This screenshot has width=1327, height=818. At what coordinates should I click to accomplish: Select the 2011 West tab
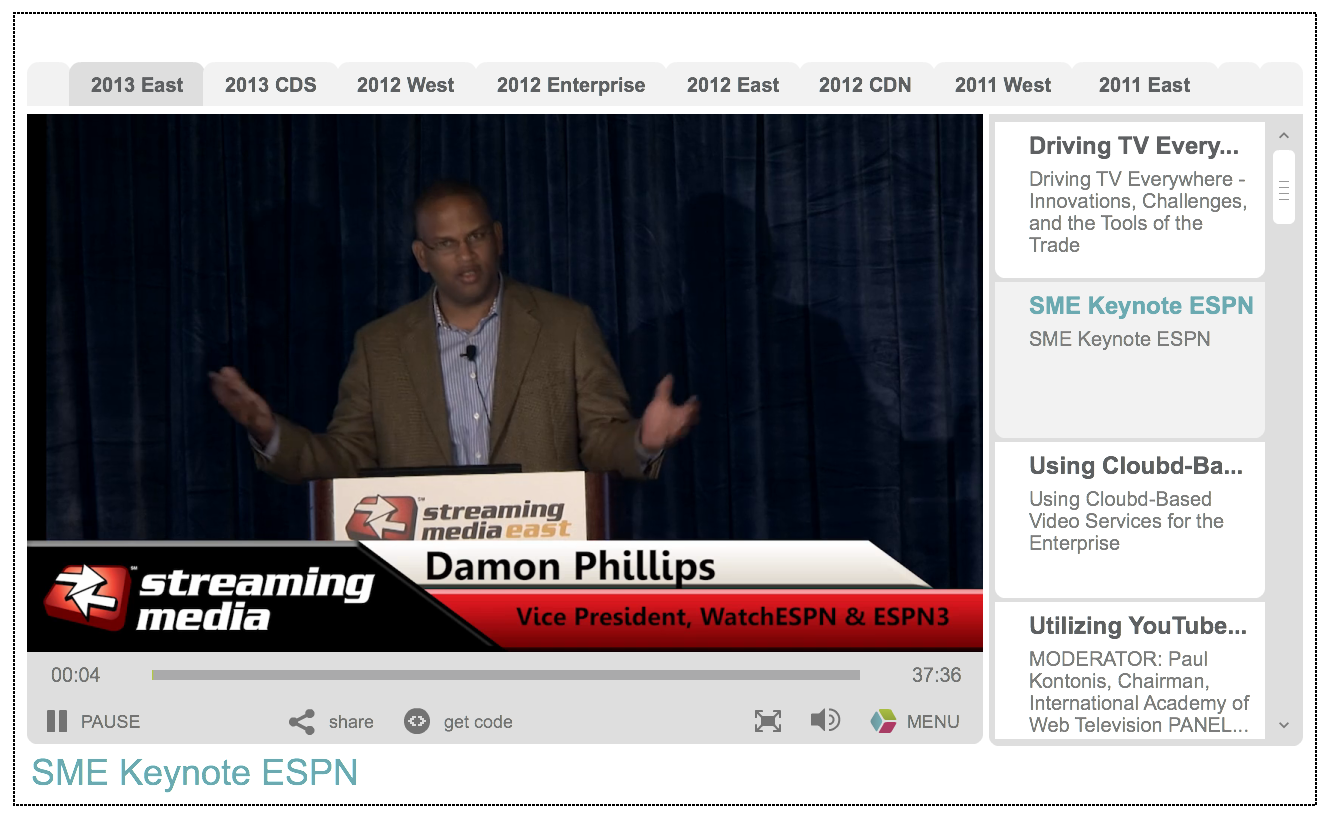click(x=1003, y=85)
